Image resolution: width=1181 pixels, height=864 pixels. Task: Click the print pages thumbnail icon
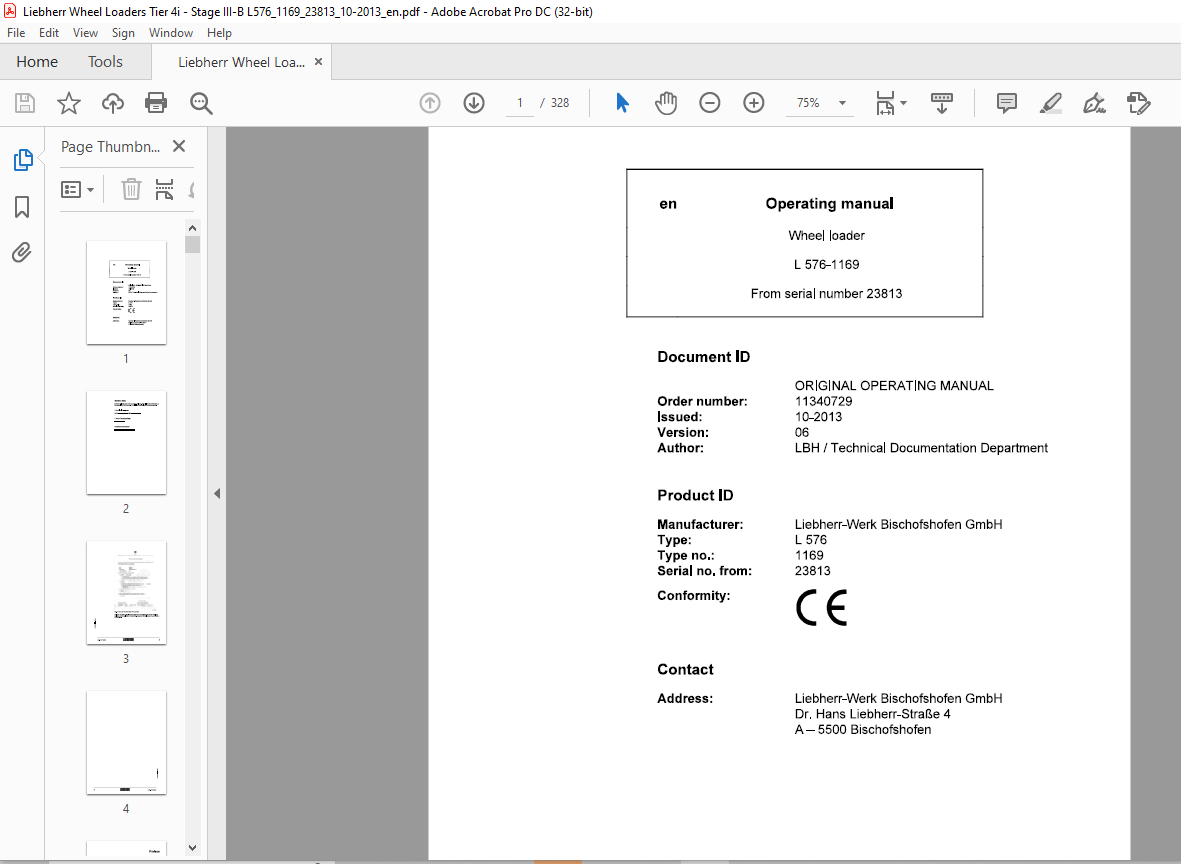pyautogui.click(x=164, y=189)
